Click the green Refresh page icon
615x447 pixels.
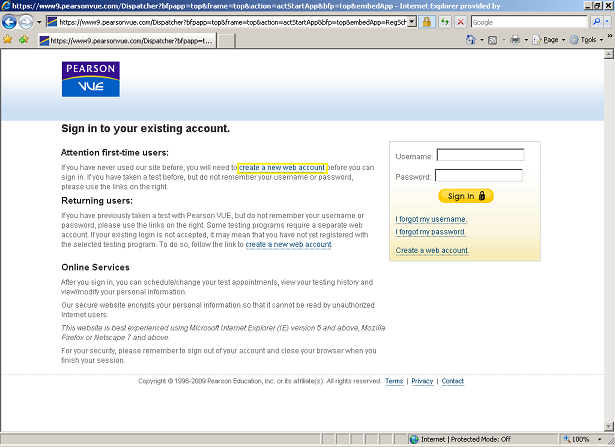tap(445, 22)
